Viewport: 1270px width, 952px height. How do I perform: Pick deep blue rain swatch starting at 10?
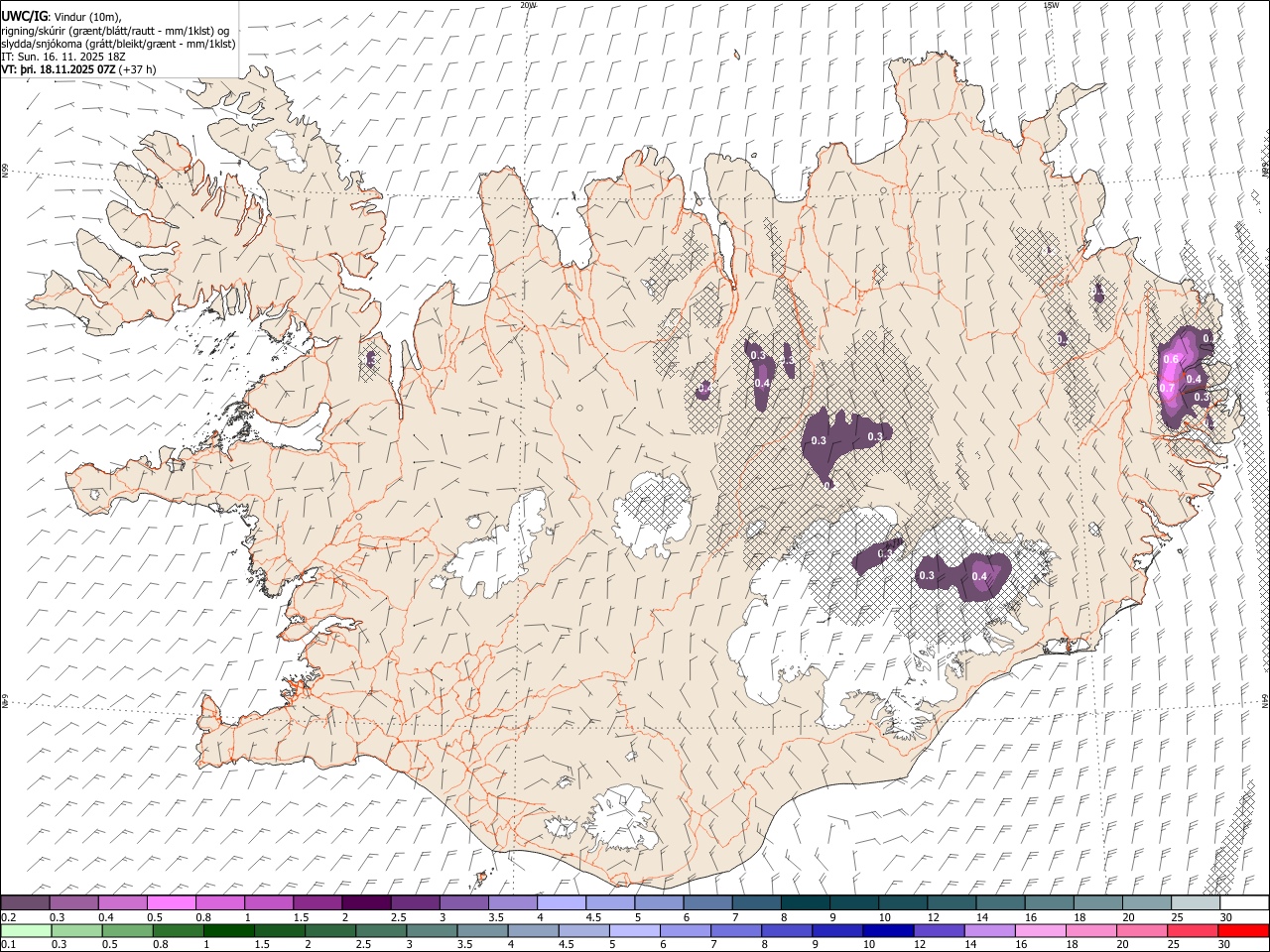coord(888,930)
